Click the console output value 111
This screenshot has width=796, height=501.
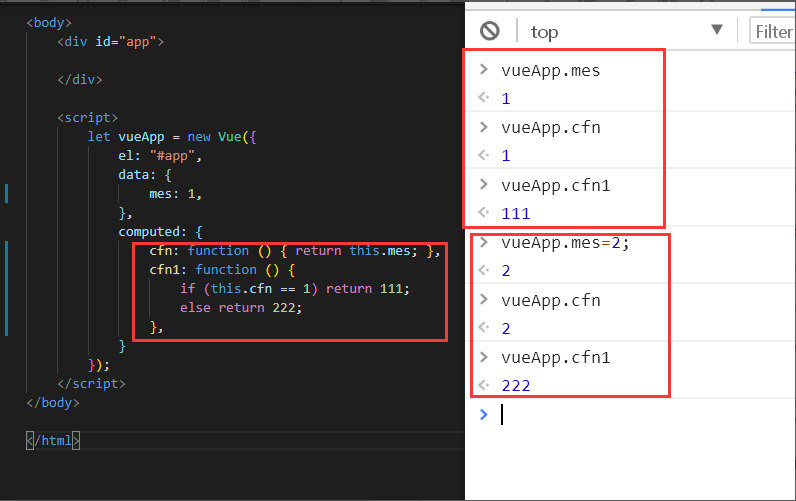[x=515, y=214]
